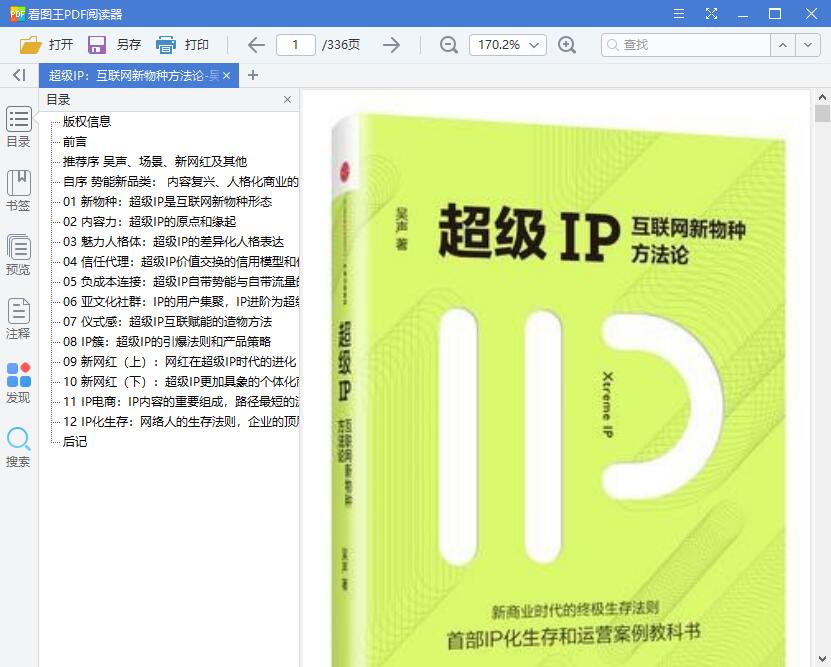The height and width of the screenshot is (667, 831).
Task: Go to the next page with the right arrow
Action: pos(391,45)
